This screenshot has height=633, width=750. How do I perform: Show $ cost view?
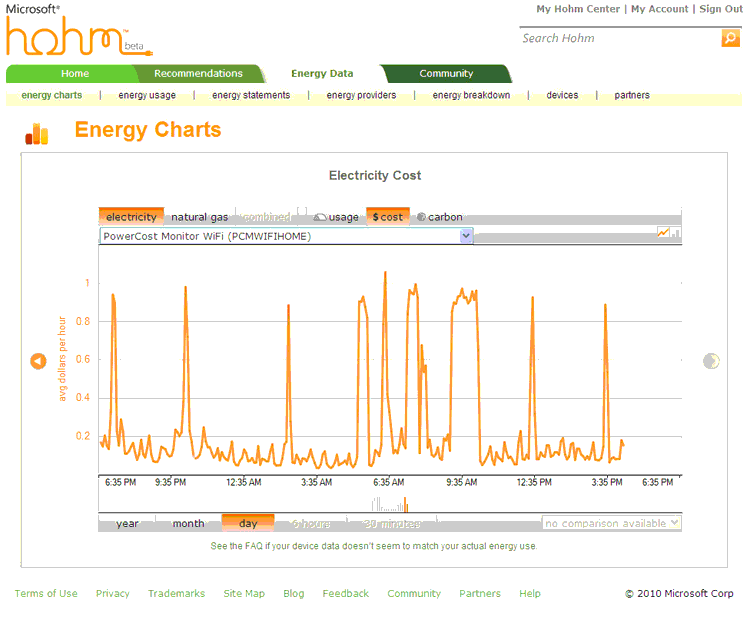[388, 217]
